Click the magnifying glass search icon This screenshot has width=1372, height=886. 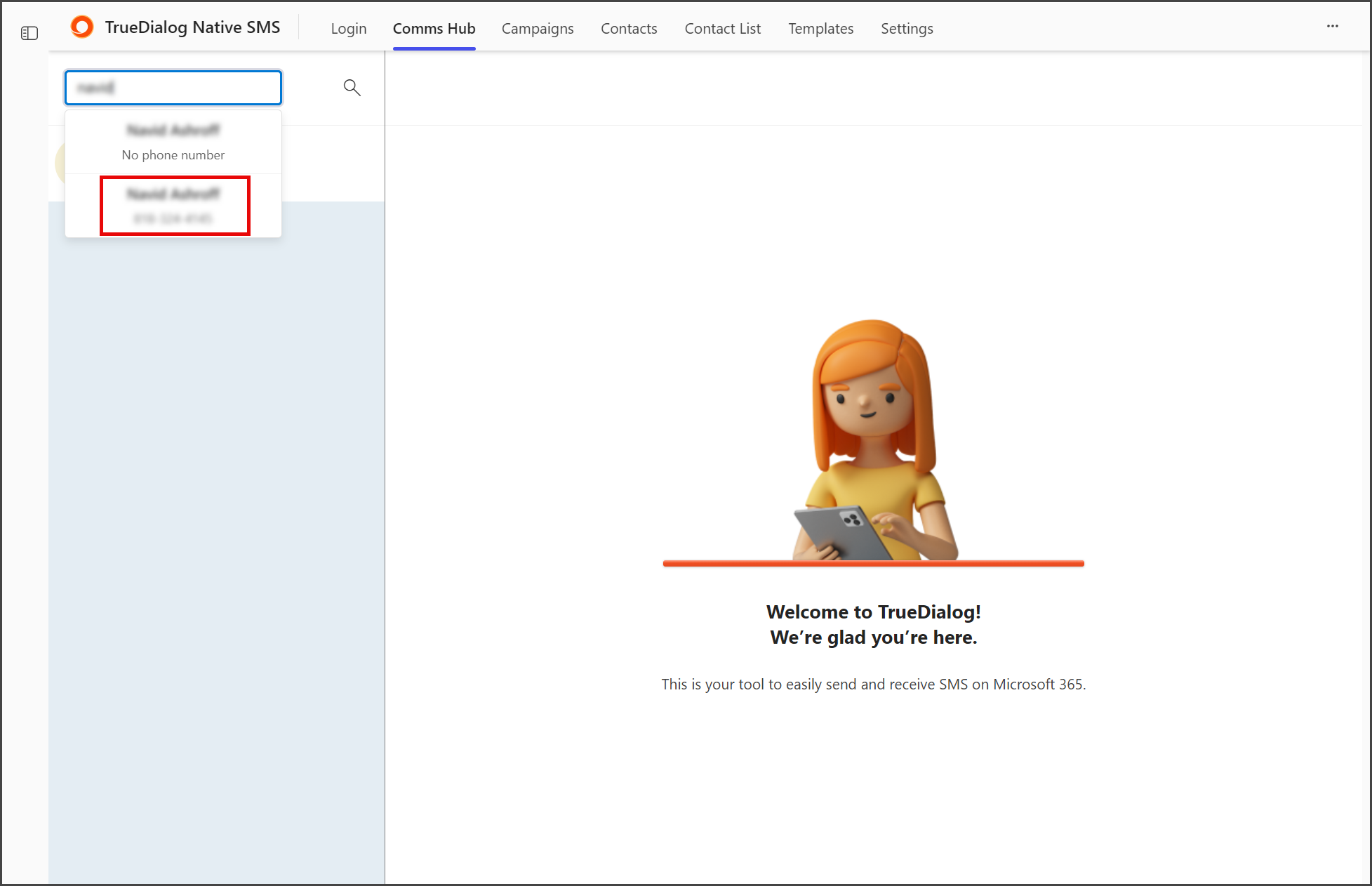pos(352,88)
